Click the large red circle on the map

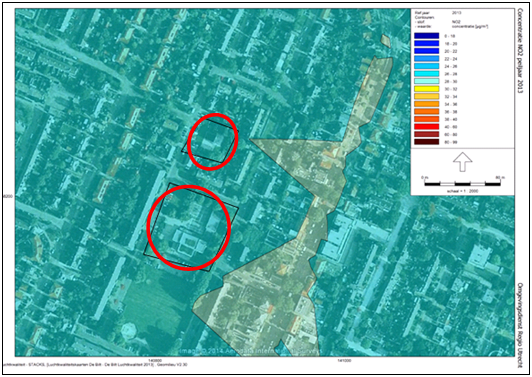189,228
